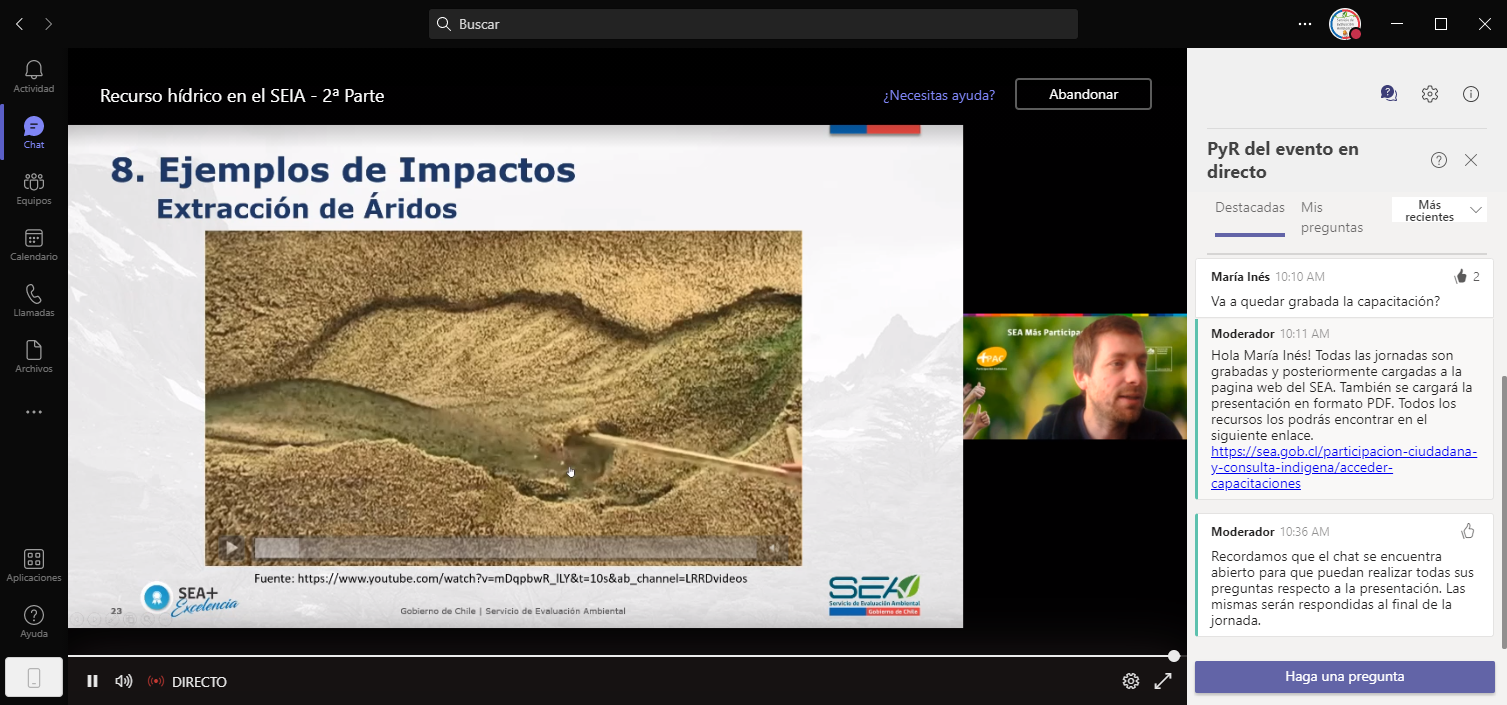Open the three-dots settings menu in title bar
The width and height of the screenshot is (1507, 705).
pyautogui.click(x=1304, y=24)
